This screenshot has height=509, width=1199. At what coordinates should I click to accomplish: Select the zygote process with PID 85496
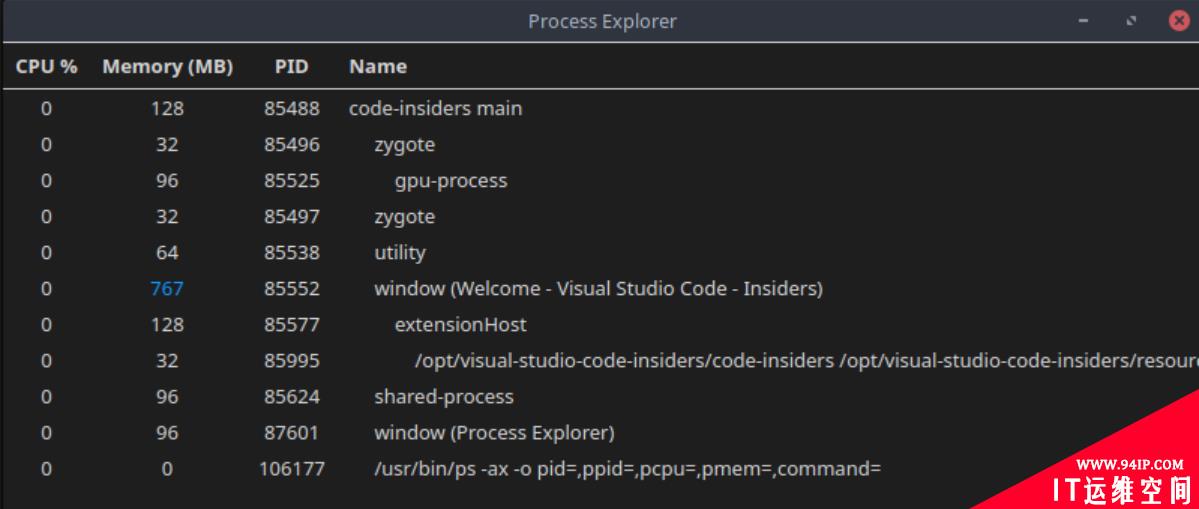(600, 144)
